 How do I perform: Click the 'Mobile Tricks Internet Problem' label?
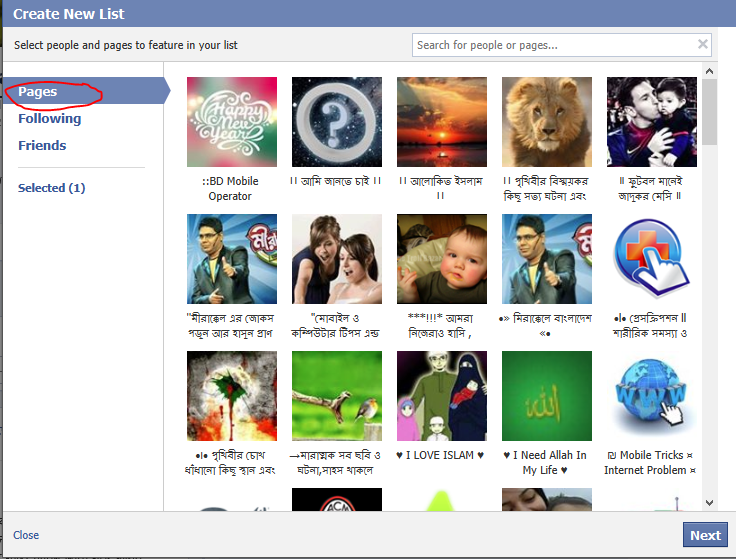click(x=650, y=462)
